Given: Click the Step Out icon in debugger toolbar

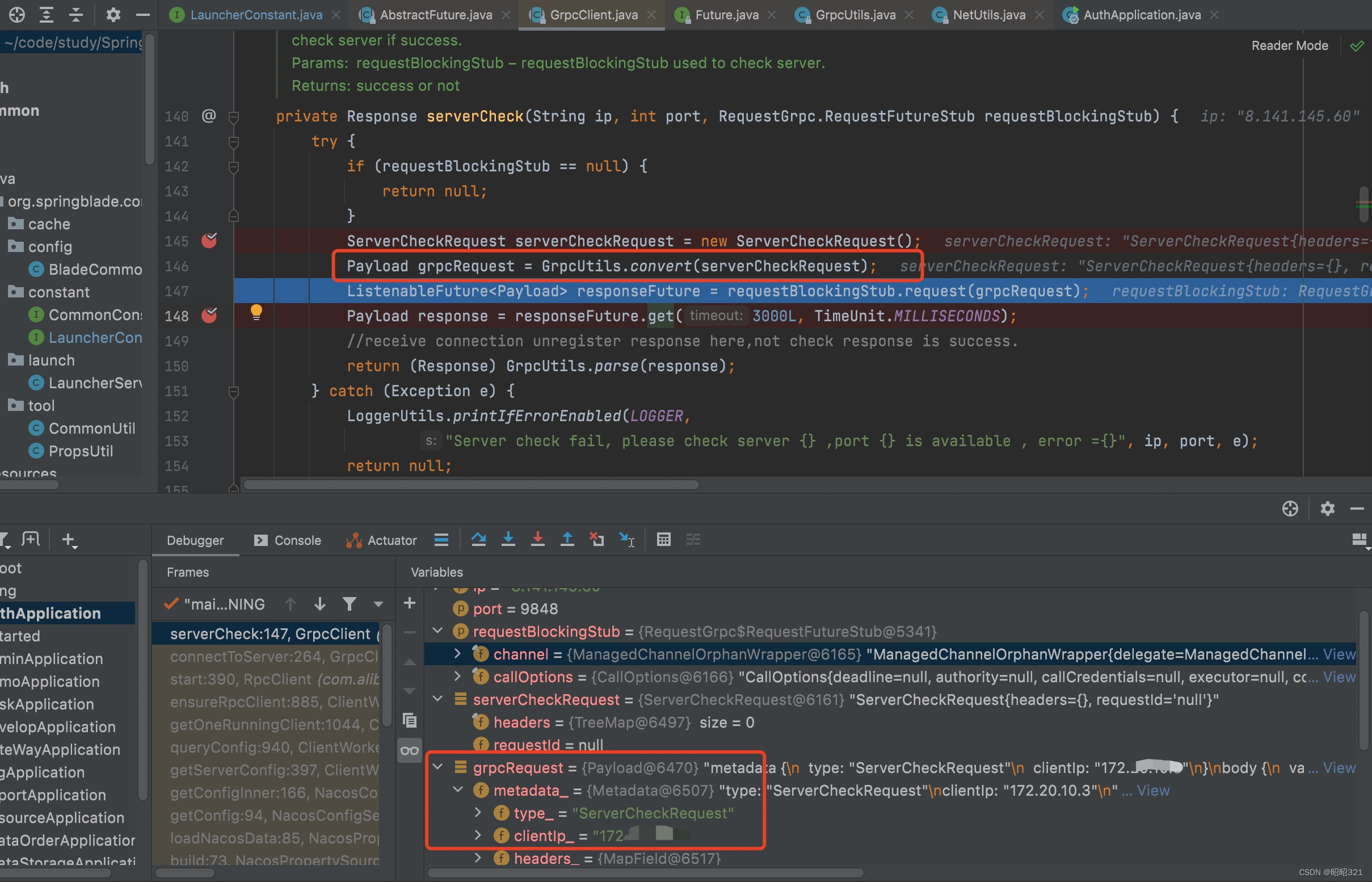Looking at the screenshot, I should [567, 539].
